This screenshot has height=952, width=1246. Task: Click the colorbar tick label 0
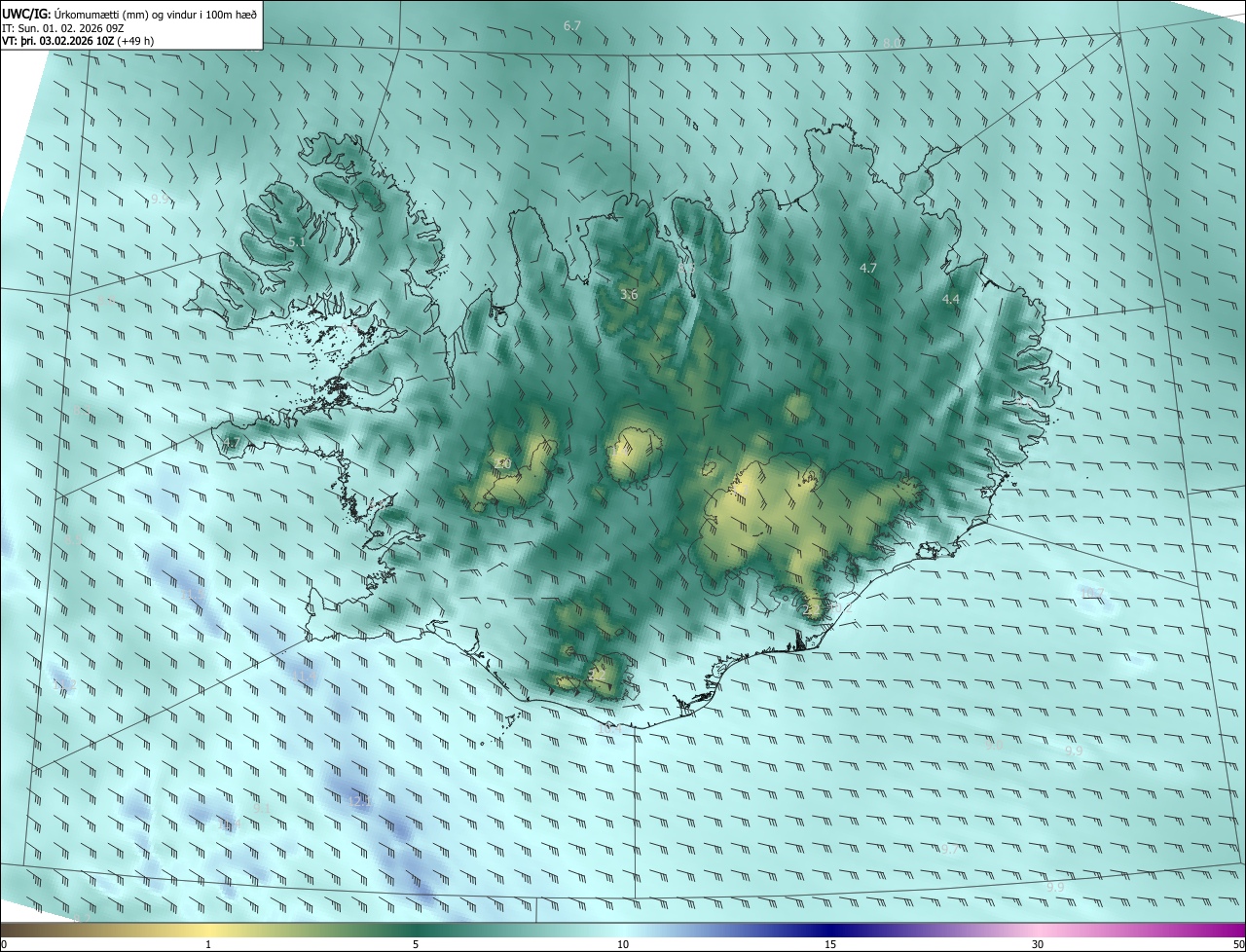coord(4,945)
